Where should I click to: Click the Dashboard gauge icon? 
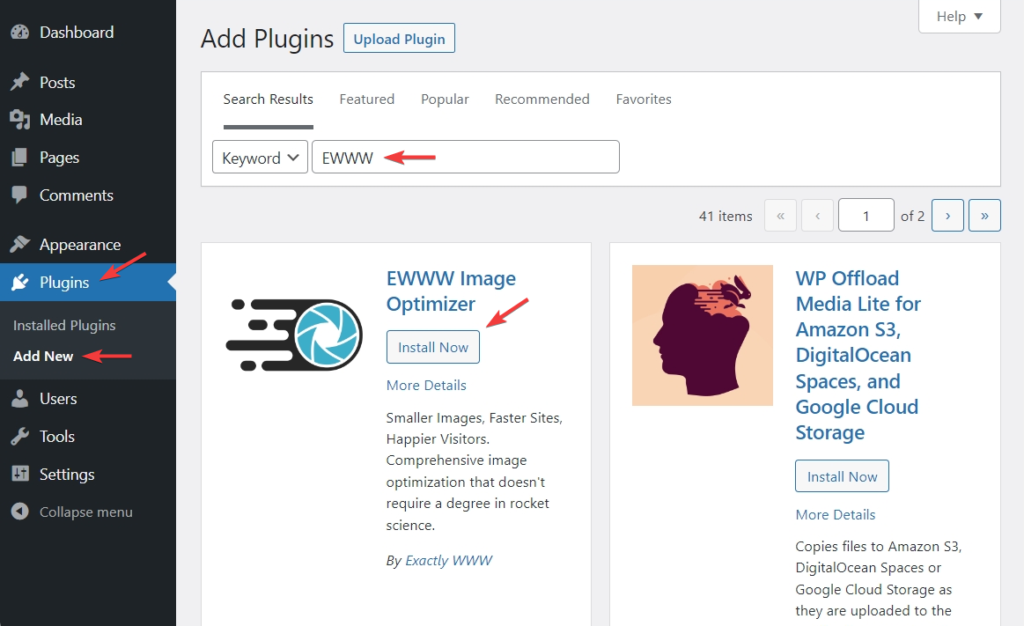tap(20, 32)
